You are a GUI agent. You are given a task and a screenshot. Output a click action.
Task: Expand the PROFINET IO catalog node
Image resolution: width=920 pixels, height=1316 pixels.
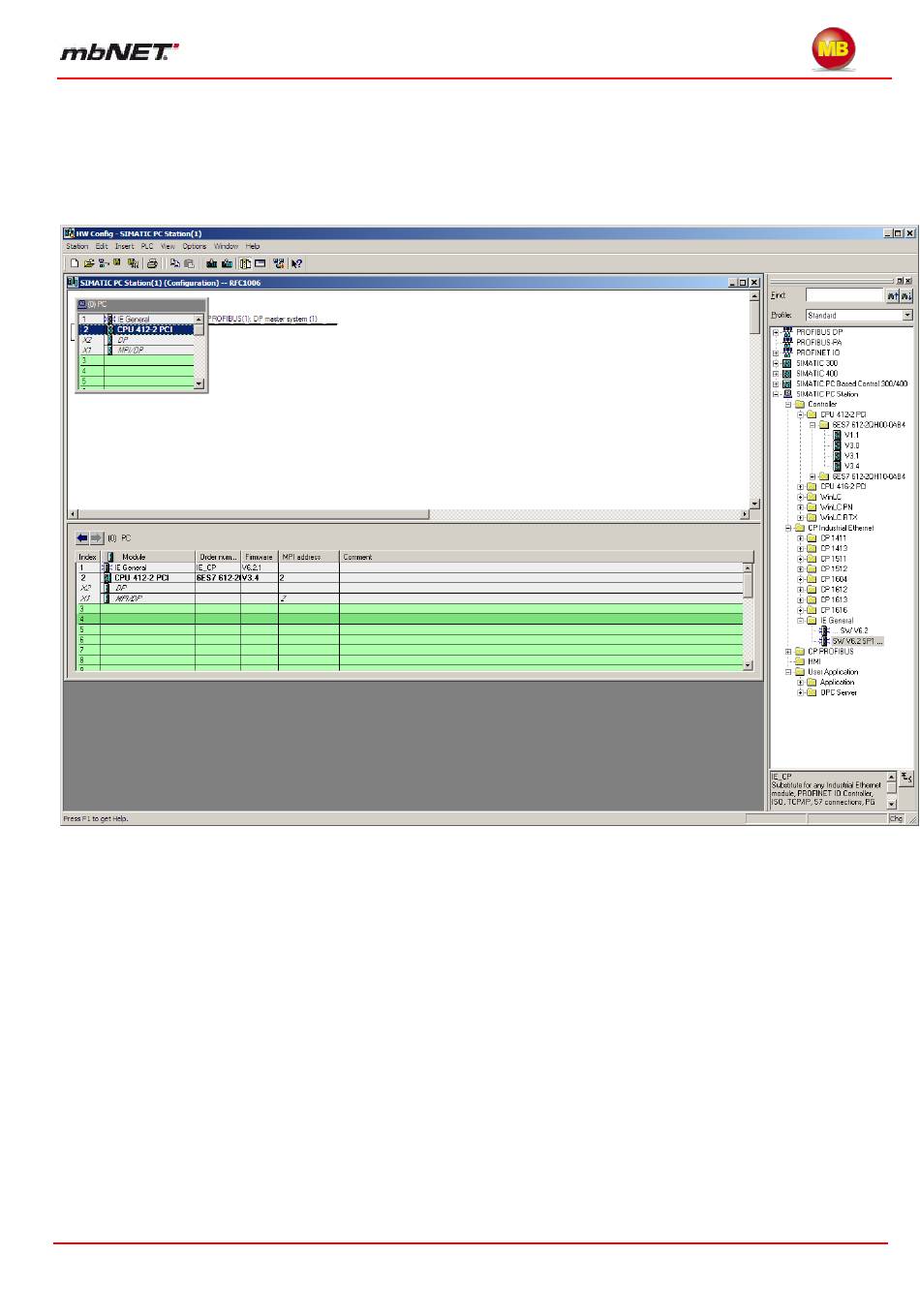(x=776, y=352)
